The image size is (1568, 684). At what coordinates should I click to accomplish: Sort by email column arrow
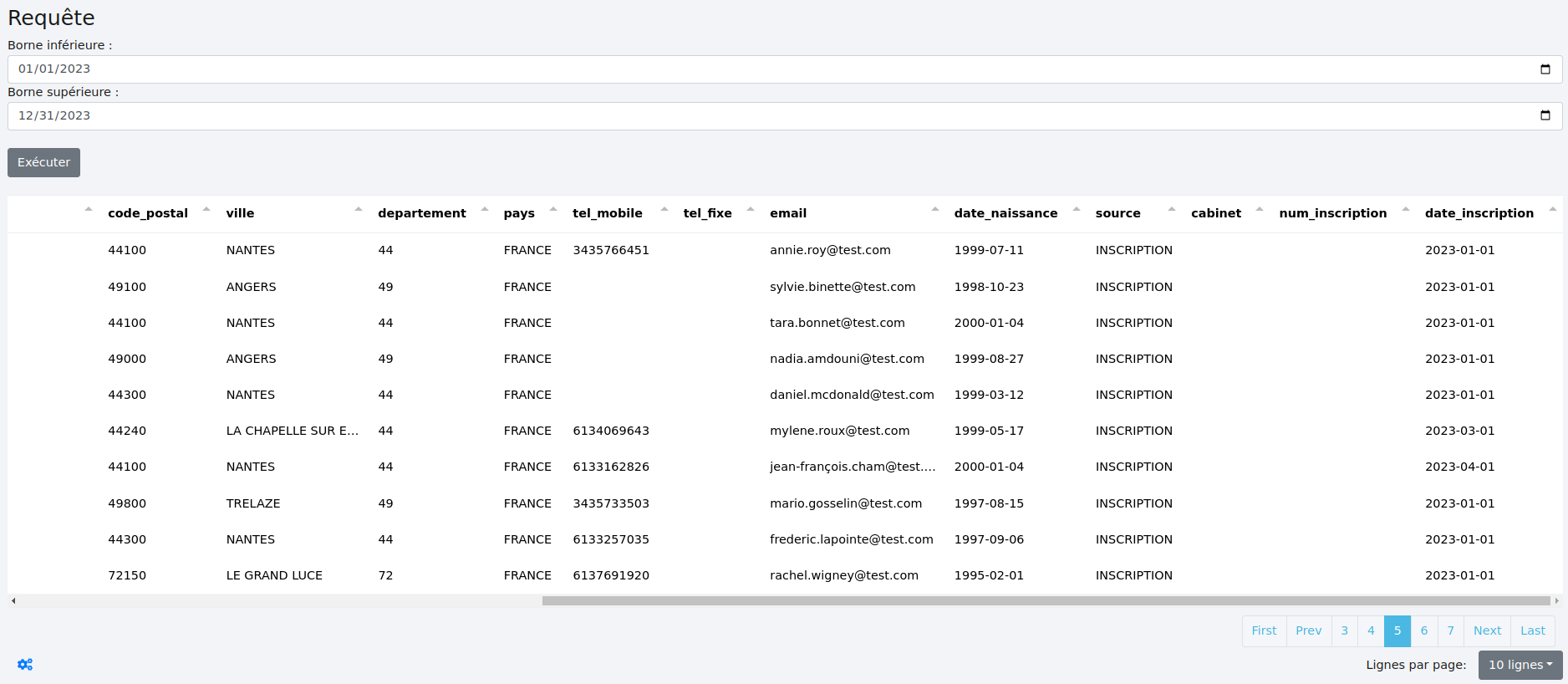(934, 210)
